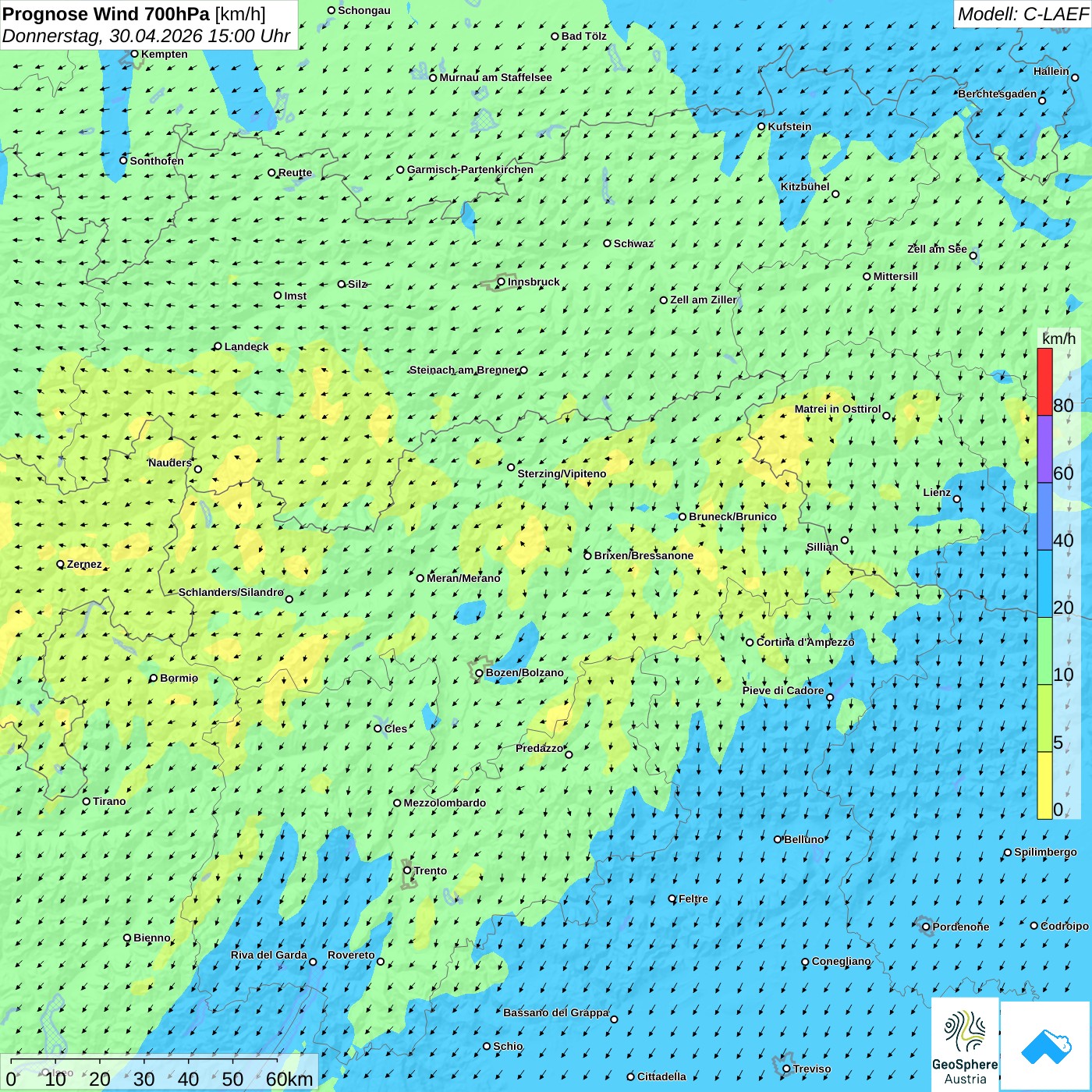Click the Landeck city label
Image resolution: width=1092 pixels, height=1092 pixels.
pos(246,346)
